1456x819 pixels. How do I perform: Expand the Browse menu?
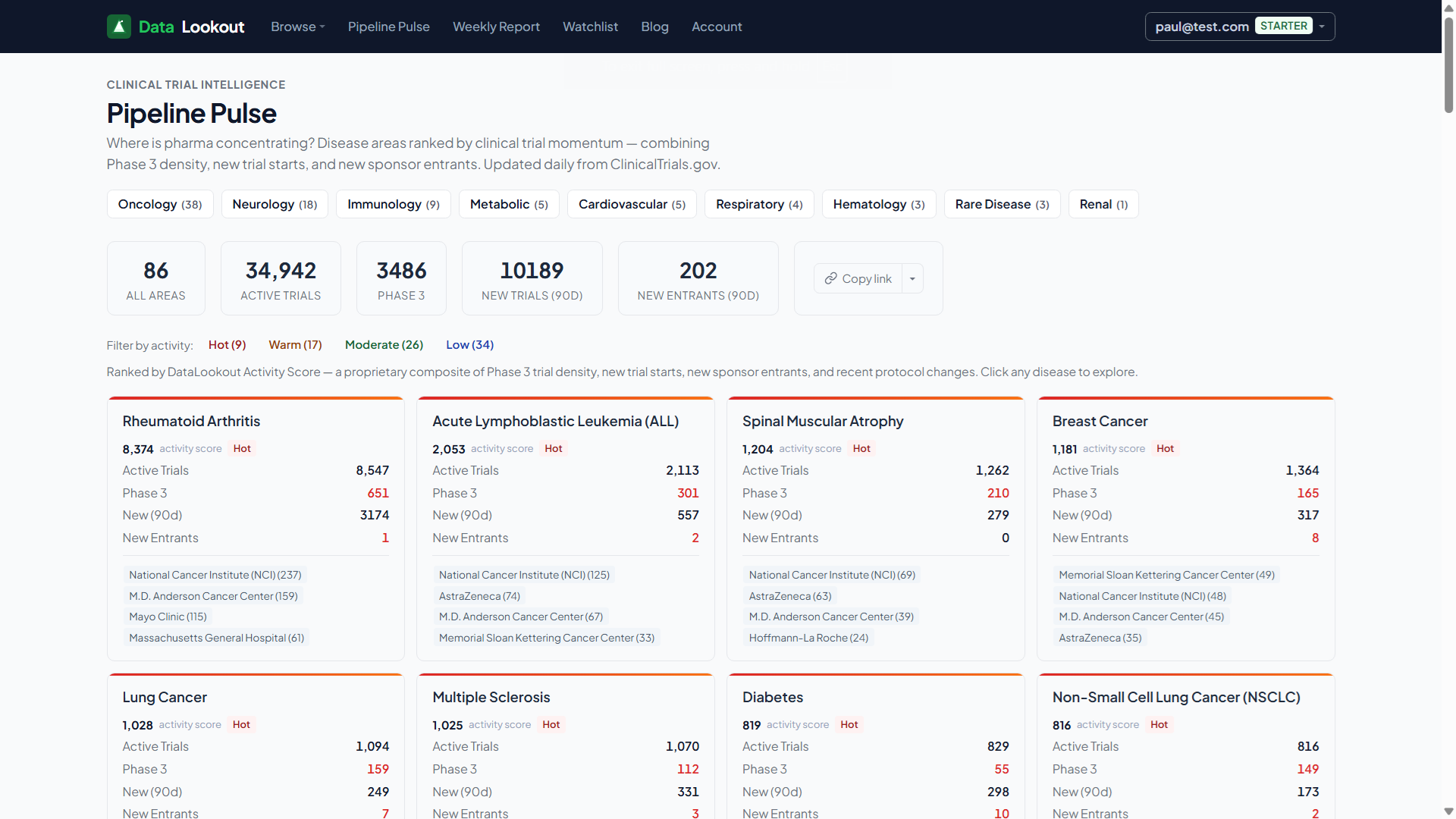297,27
